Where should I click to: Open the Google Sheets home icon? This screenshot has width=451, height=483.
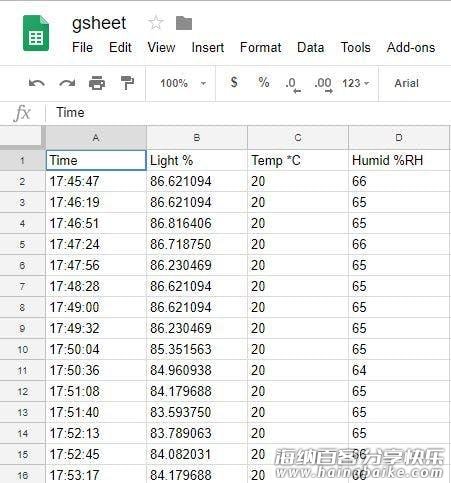click(36, 33)
